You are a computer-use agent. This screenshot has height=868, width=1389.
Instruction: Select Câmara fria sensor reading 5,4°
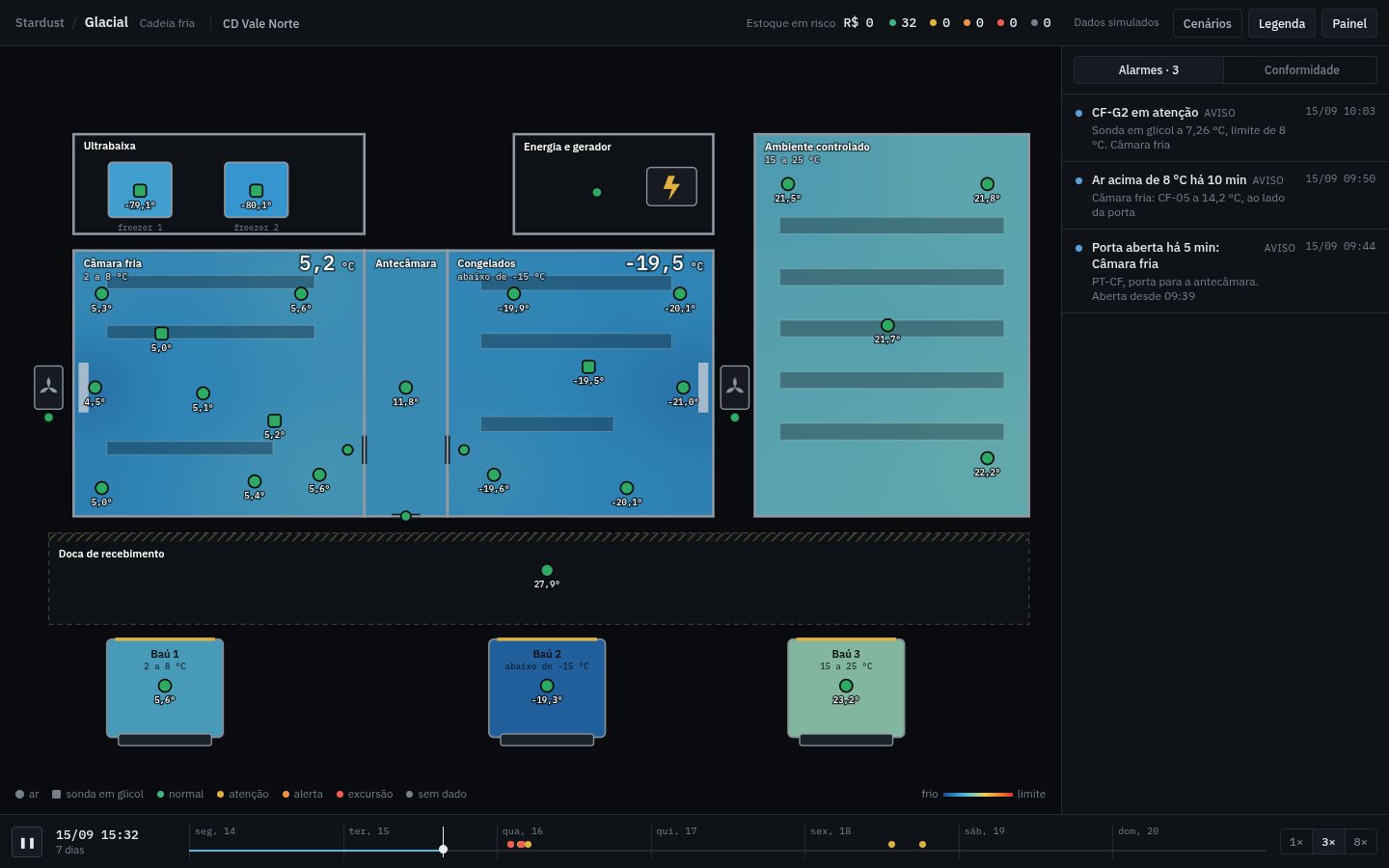pyautogui.click(x=255, y=481)
